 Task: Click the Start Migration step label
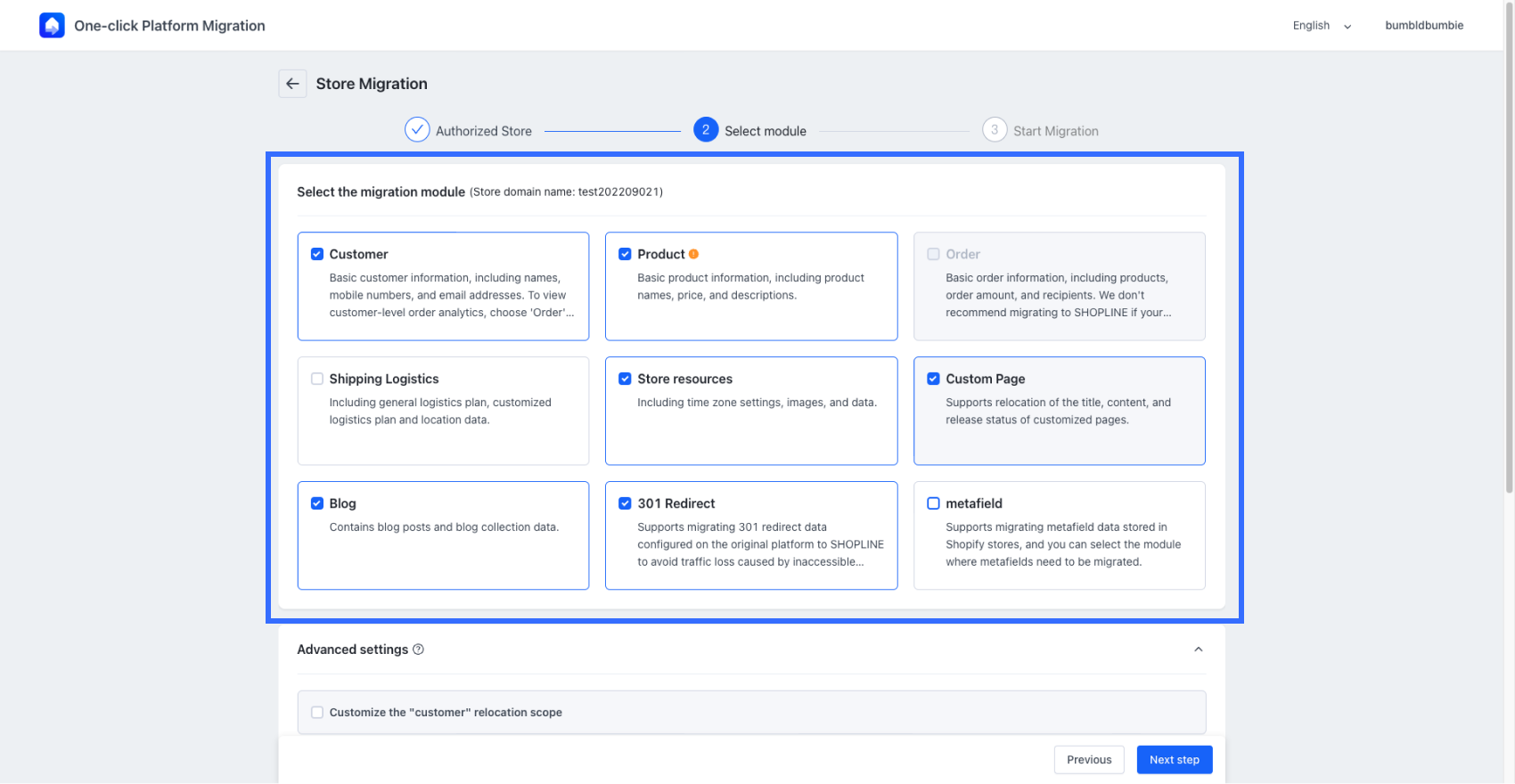tap(1056, 131)
